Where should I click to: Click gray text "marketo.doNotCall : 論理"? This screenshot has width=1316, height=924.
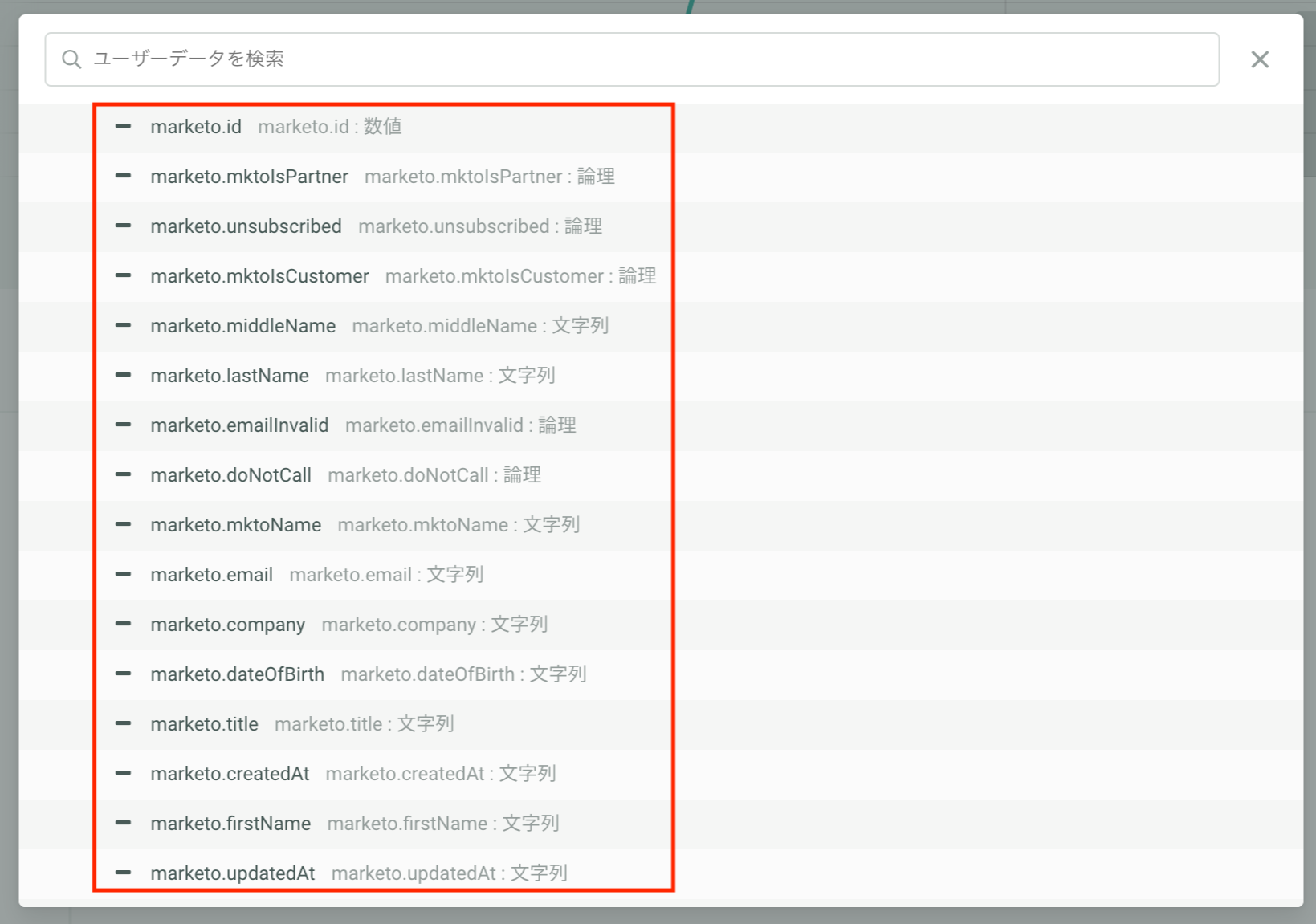[434, 475]
